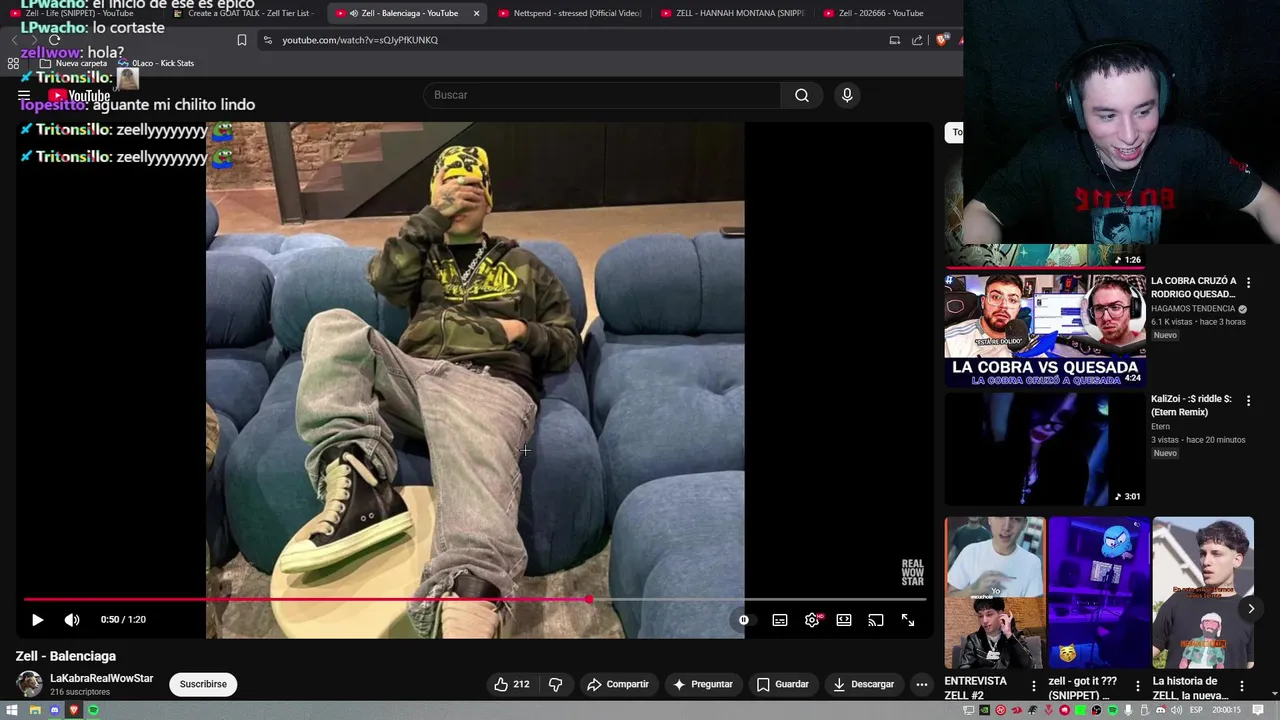Switch to ZELL - HANNAH MONTANA tab
The height and width of the screenshot is (720, 1280).
tap(733, 13)
